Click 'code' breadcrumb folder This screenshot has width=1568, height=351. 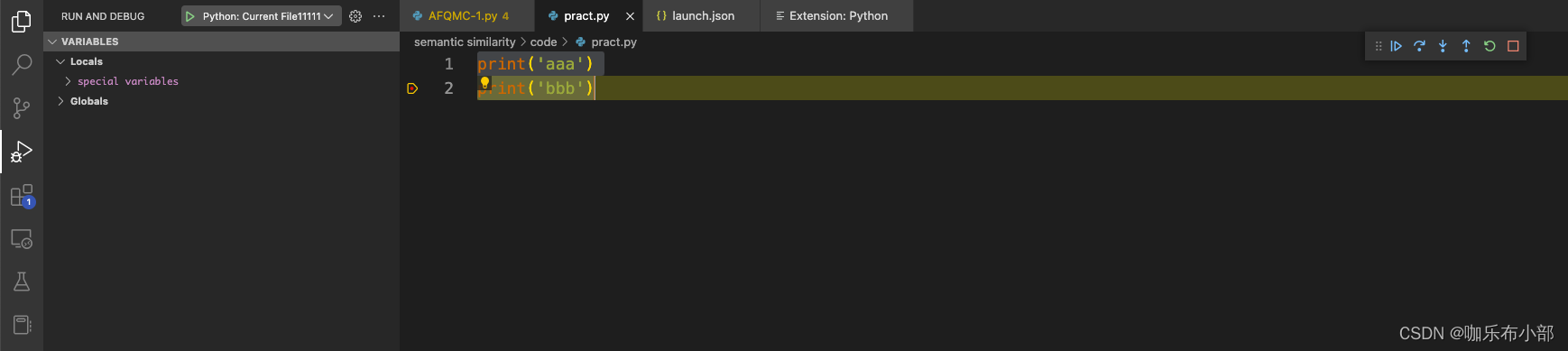543,42
